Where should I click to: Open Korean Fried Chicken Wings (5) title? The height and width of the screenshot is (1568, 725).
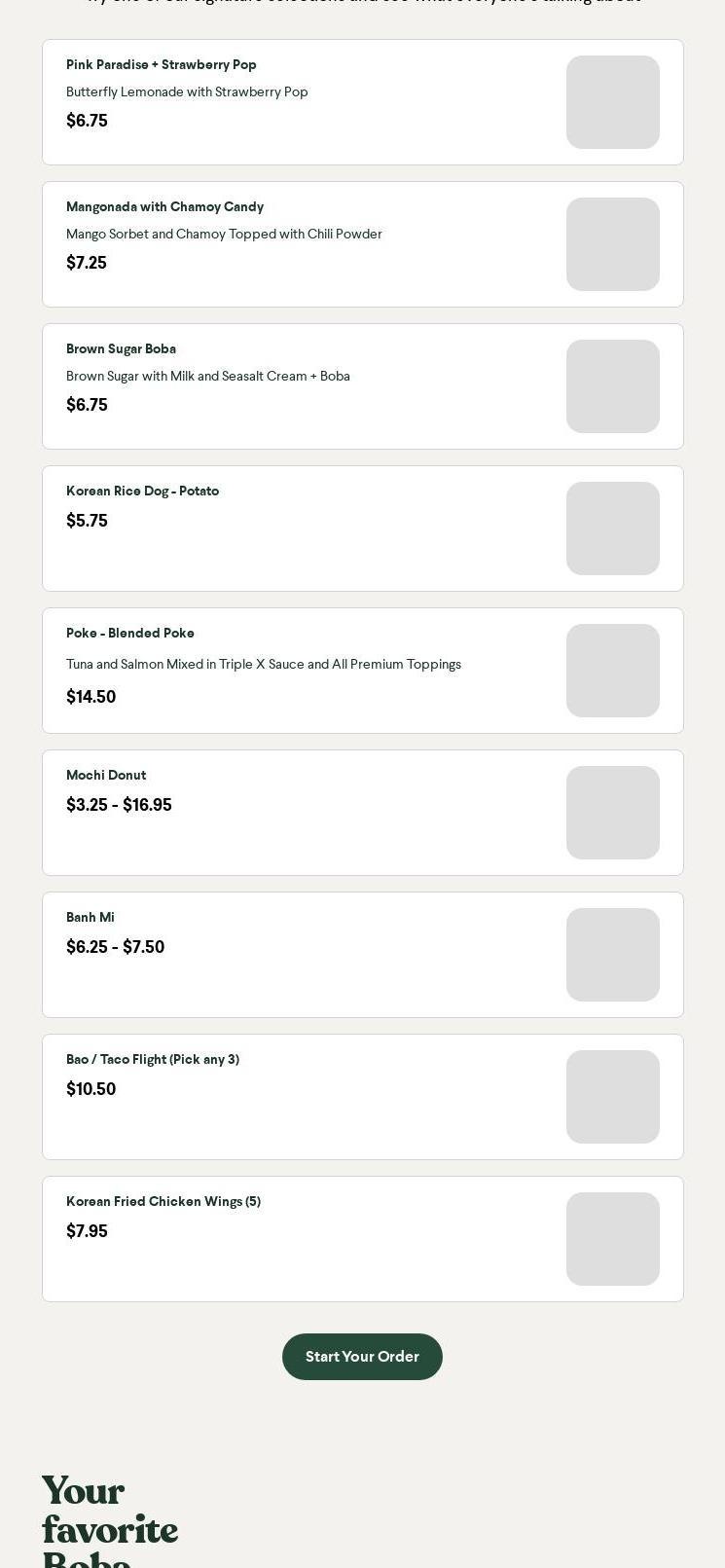click(x=163, y=1202)
